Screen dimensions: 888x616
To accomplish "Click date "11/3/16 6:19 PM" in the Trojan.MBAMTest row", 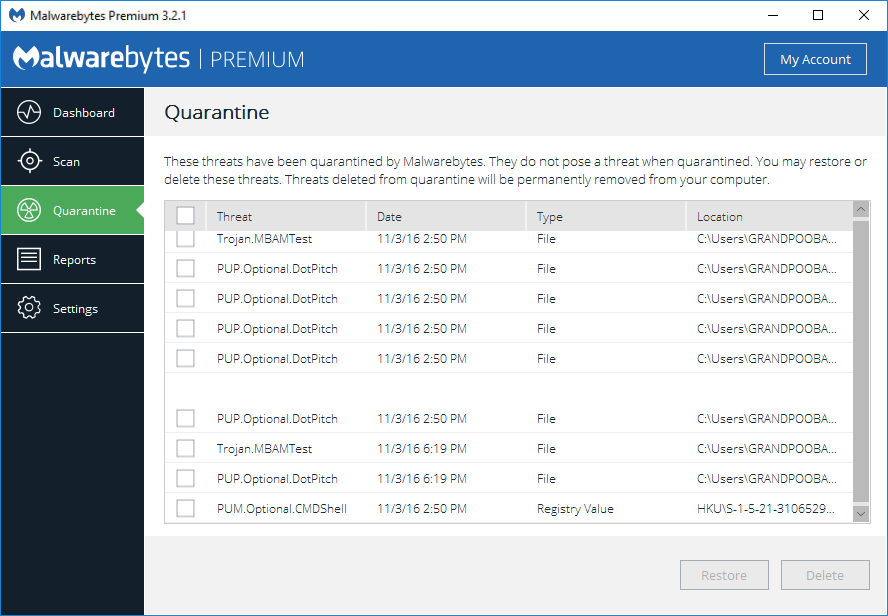I will (x=422, y=448).
